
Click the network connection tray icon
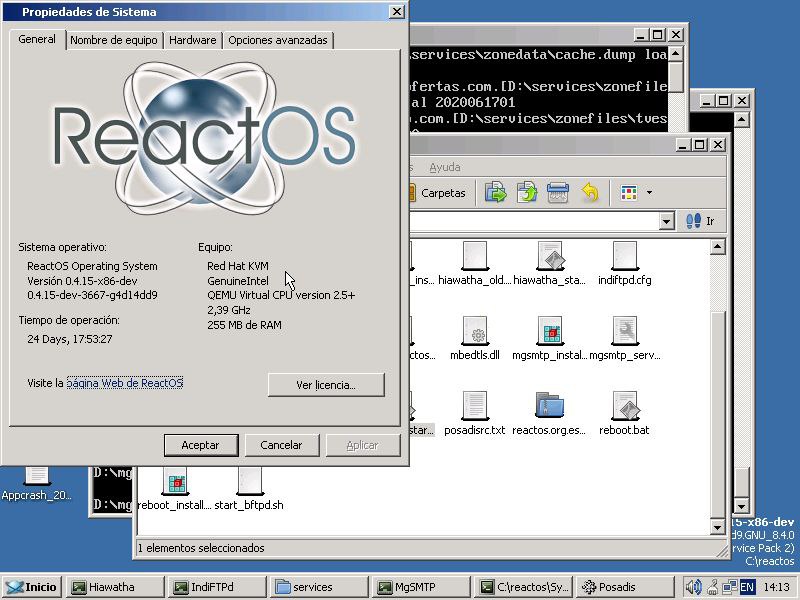click(x=730, y=587)
